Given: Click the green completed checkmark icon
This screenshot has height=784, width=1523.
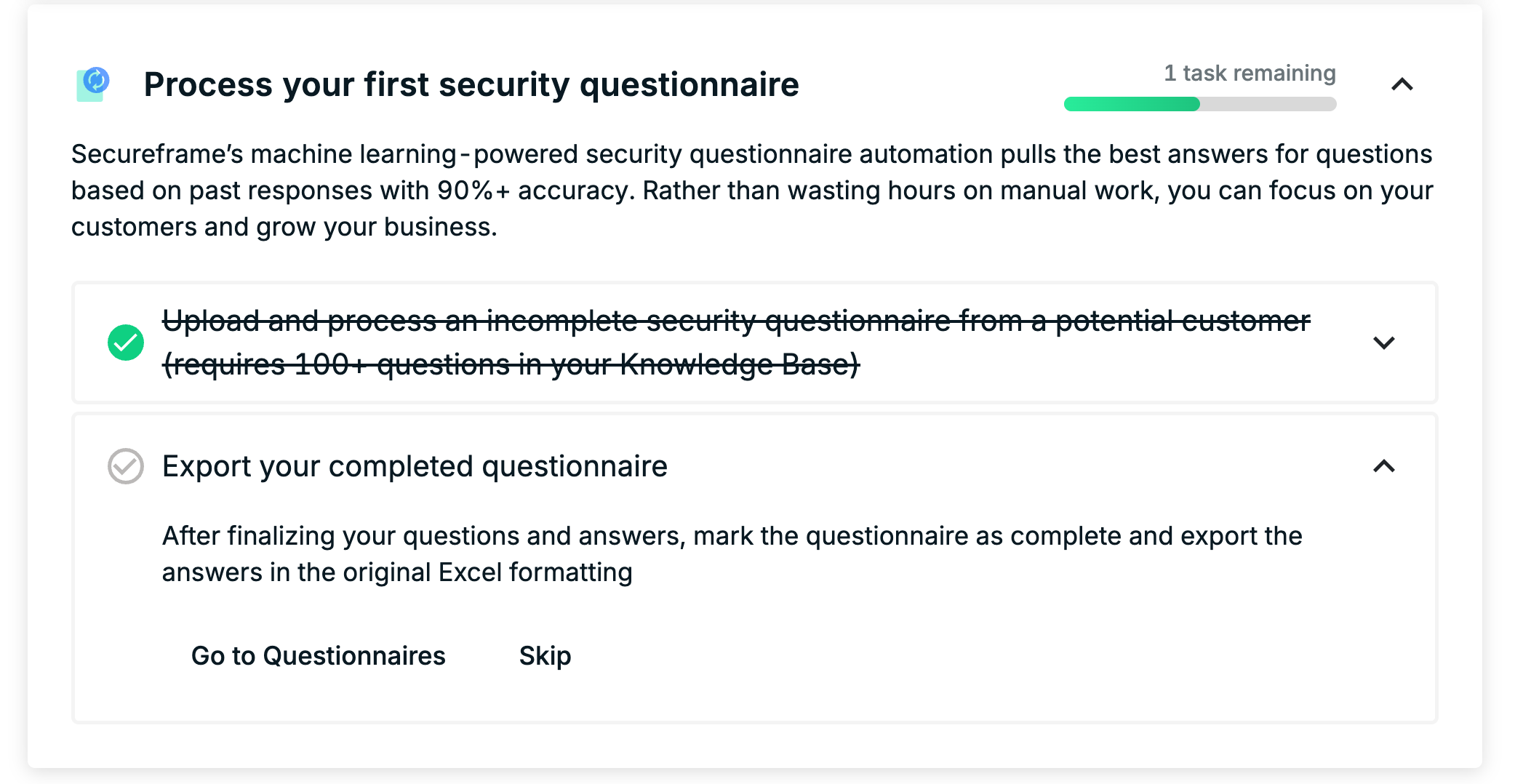Looking at the screenshot, I should pyautogui.click(x=126, y=343).
